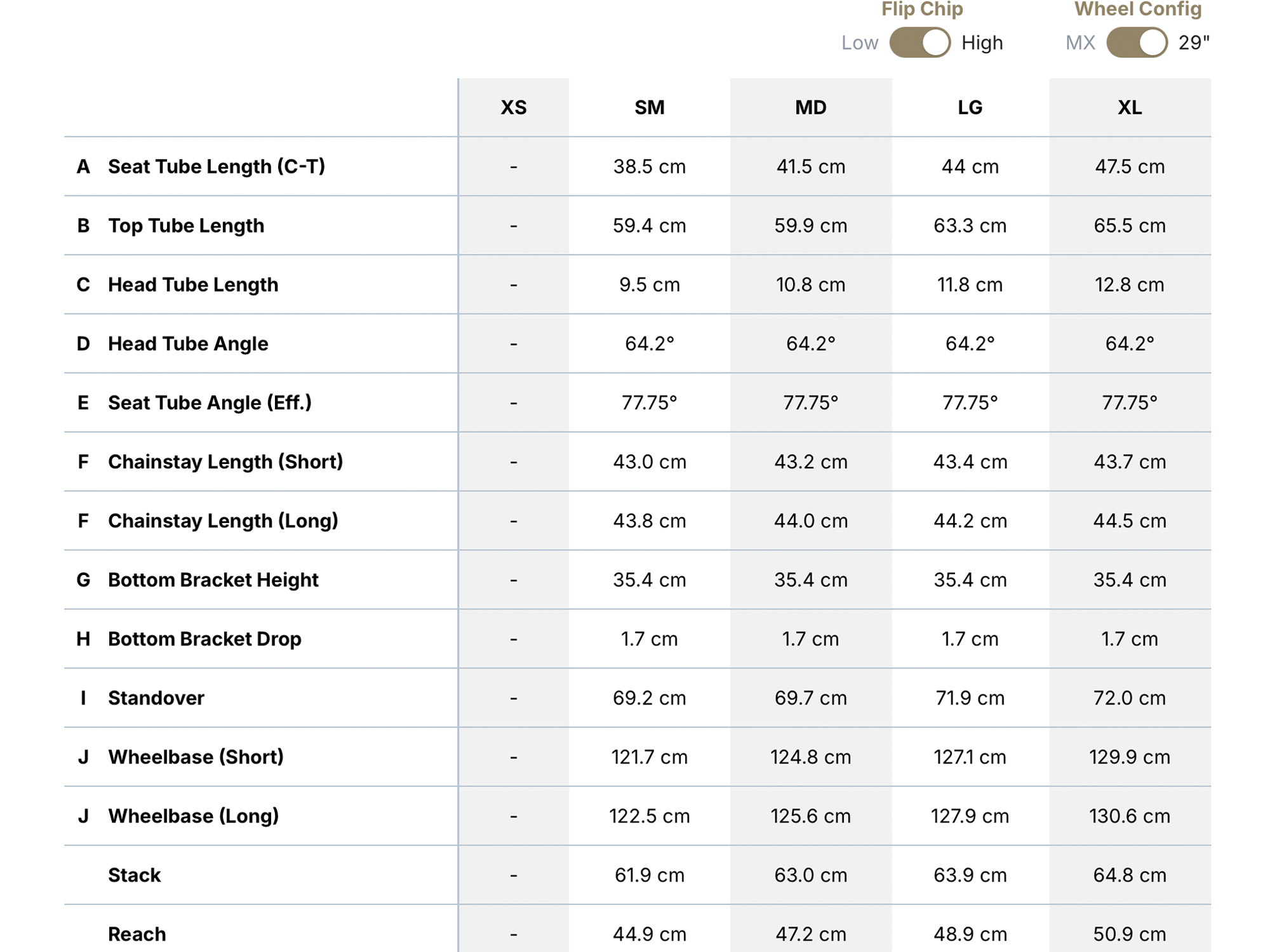Click the Reach row label

[x=137, y=934]
